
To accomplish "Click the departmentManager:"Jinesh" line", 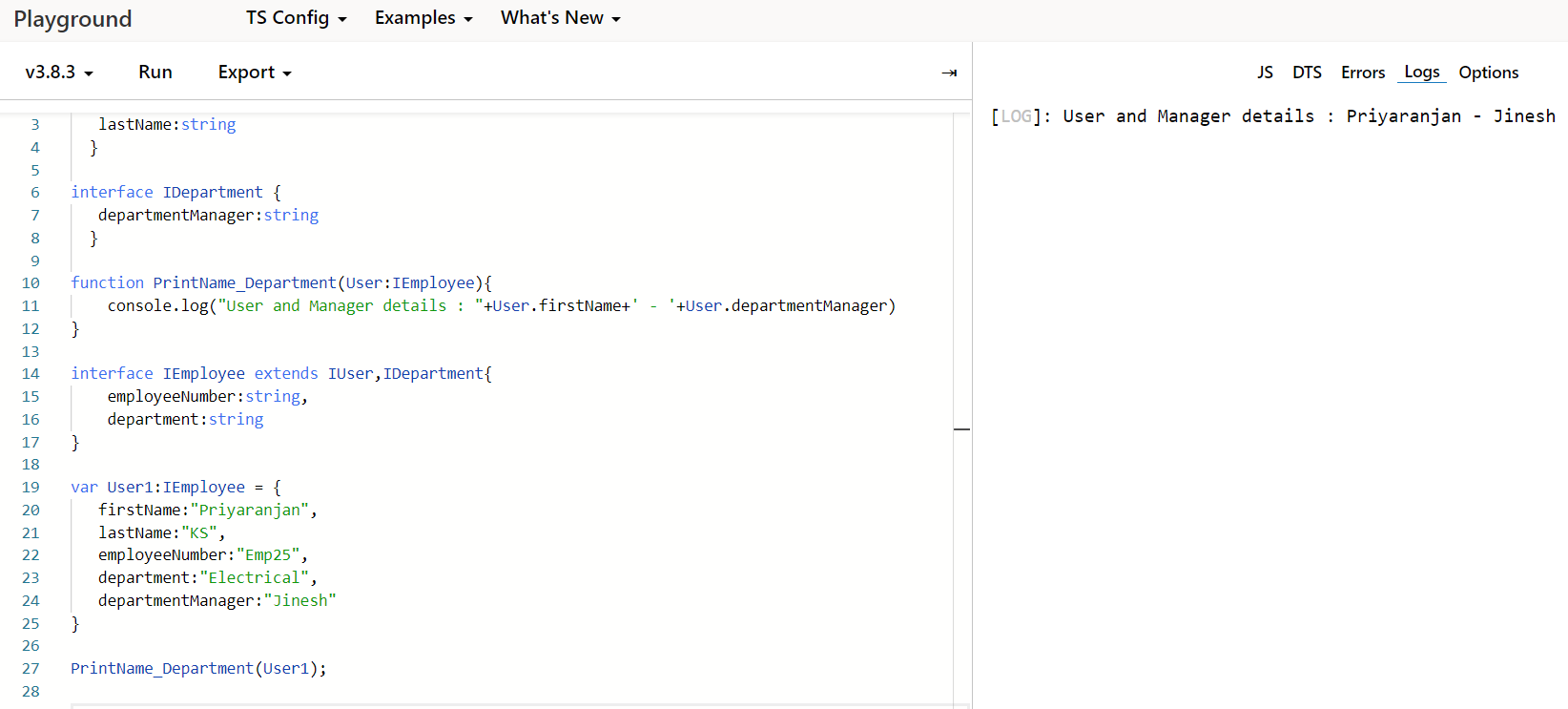I will 217,600.
